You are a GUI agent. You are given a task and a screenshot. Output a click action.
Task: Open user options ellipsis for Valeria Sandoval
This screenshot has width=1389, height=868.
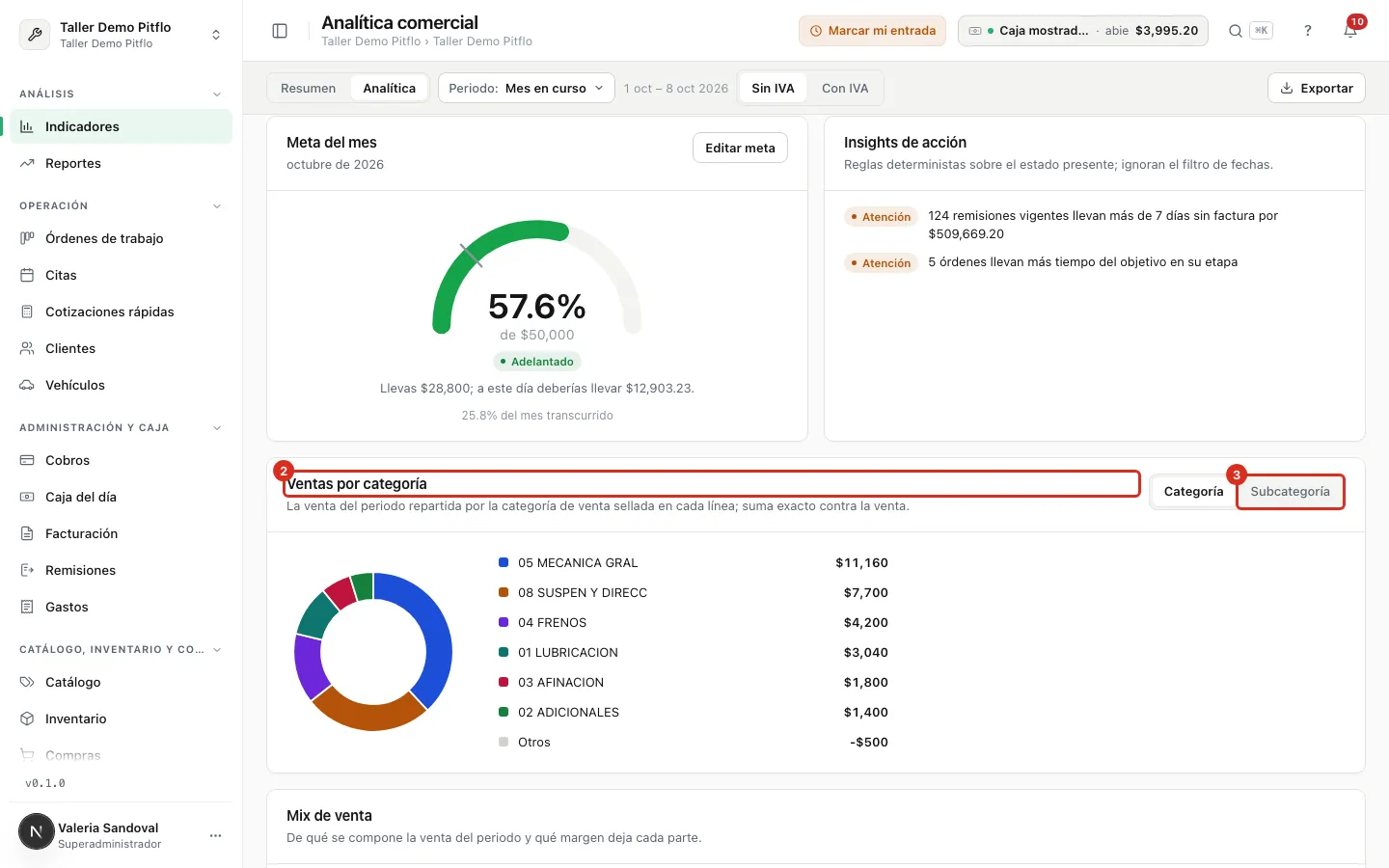pos(215,835)
